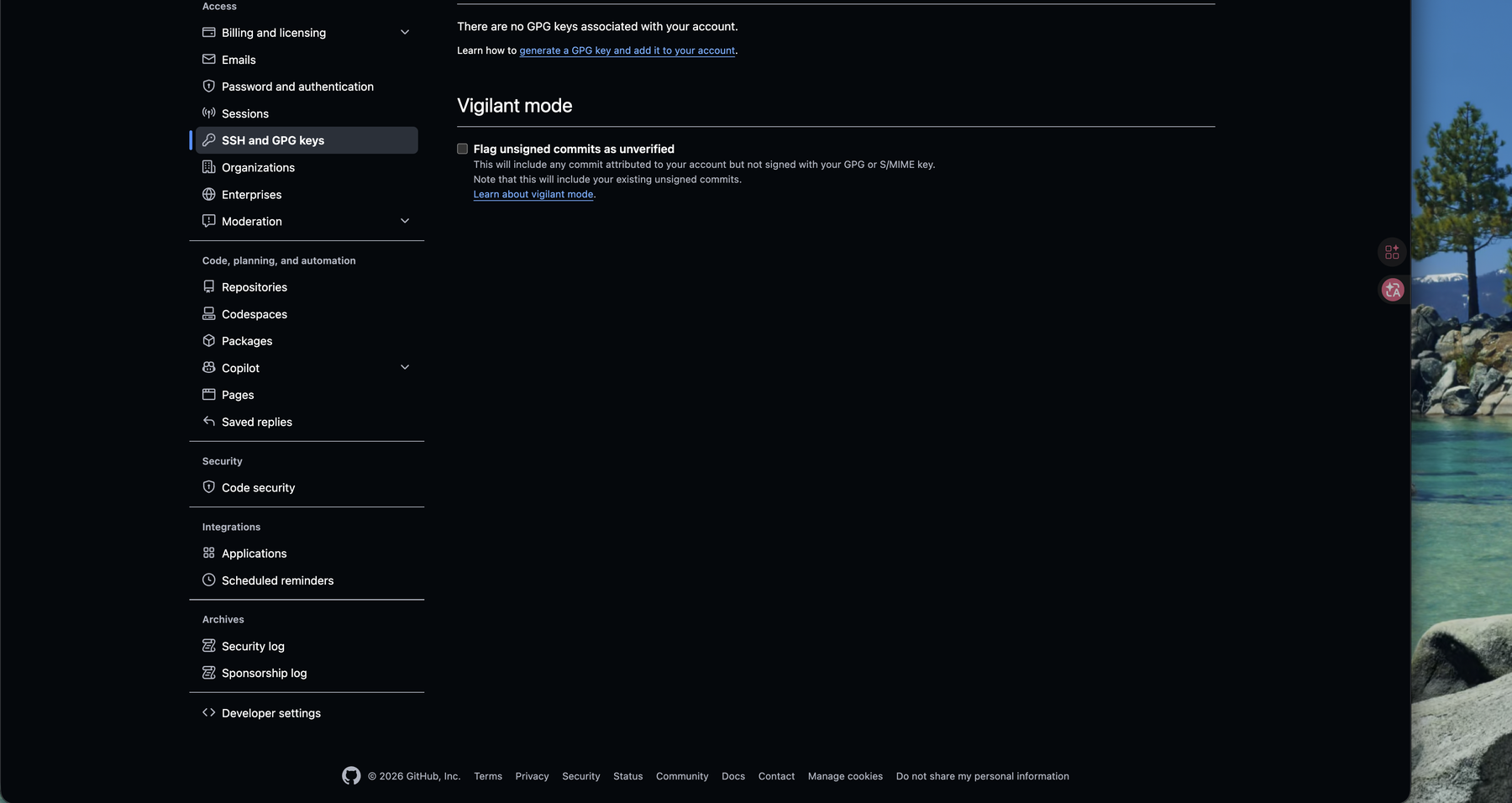Open Password and authentication settings
1512x803 pixels.
pyautogui.click(x=307, y=87)
